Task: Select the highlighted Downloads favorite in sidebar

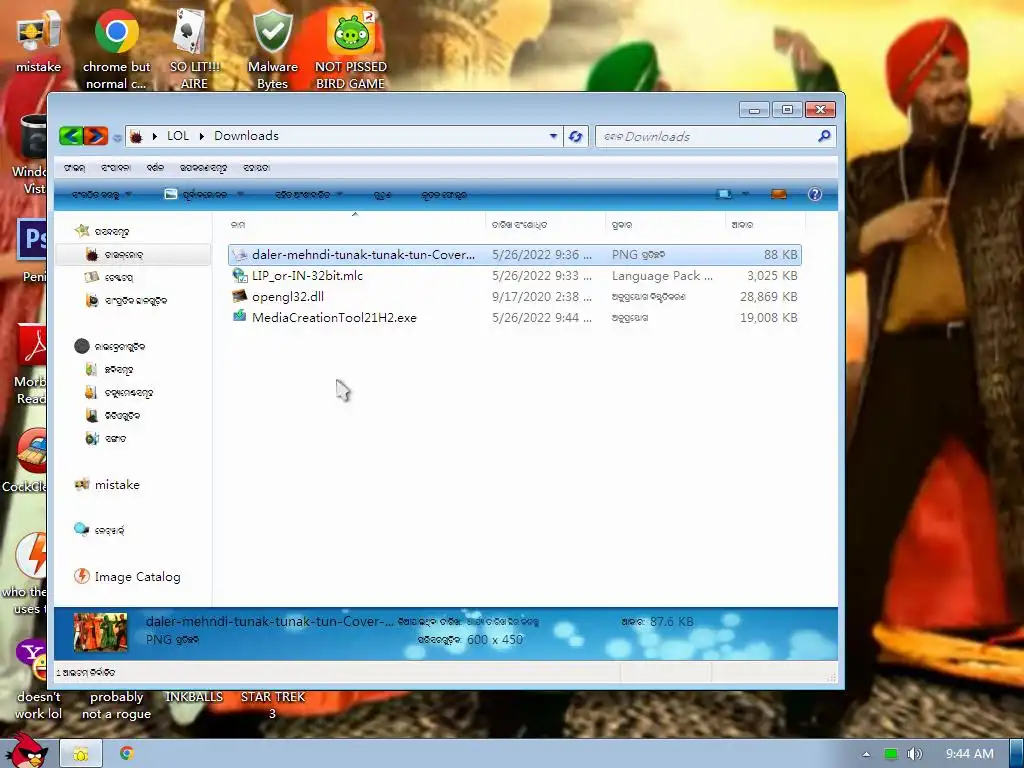Action: point(133,255)
